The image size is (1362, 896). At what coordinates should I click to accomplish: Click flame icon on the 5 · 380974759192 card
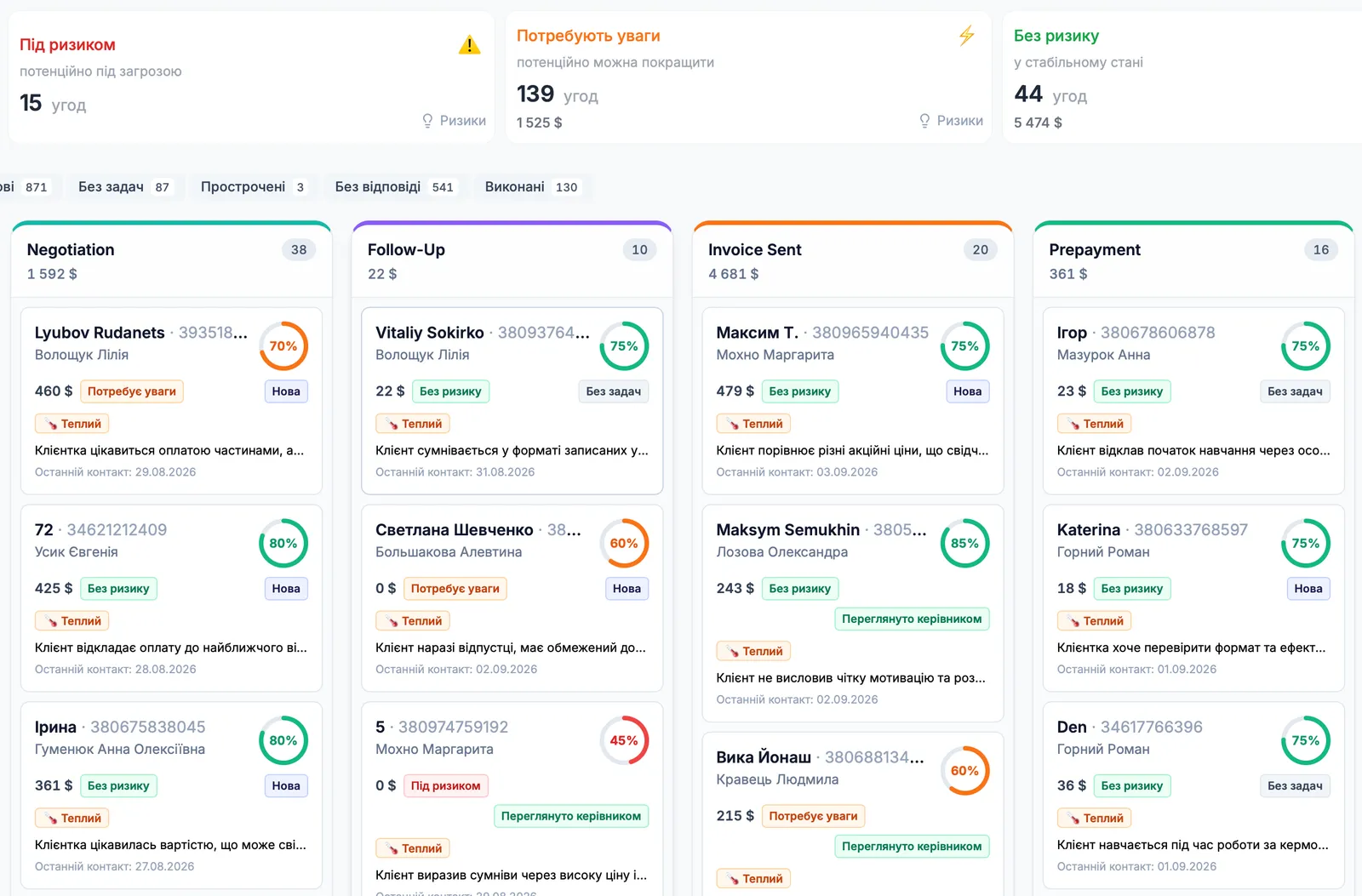tap(392, 848)
